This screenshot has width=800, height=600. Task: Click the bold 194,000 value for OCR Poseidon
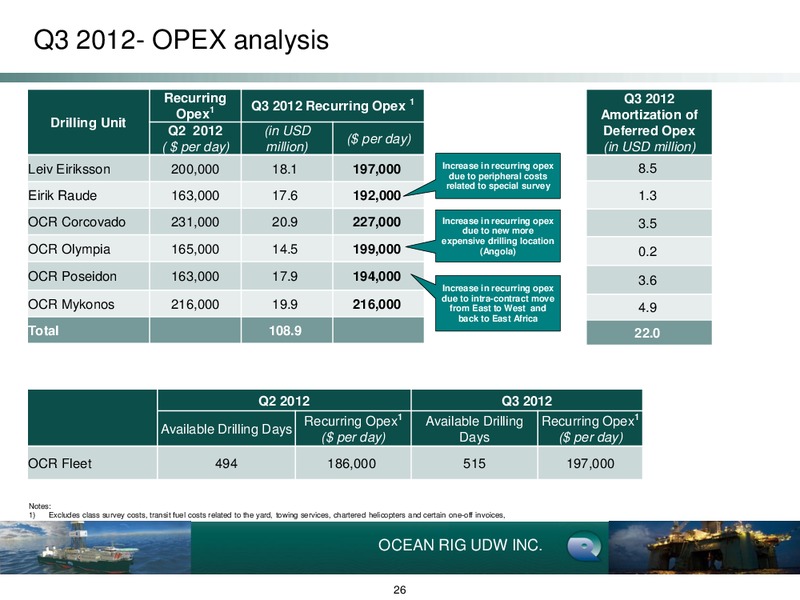point(377,276)
